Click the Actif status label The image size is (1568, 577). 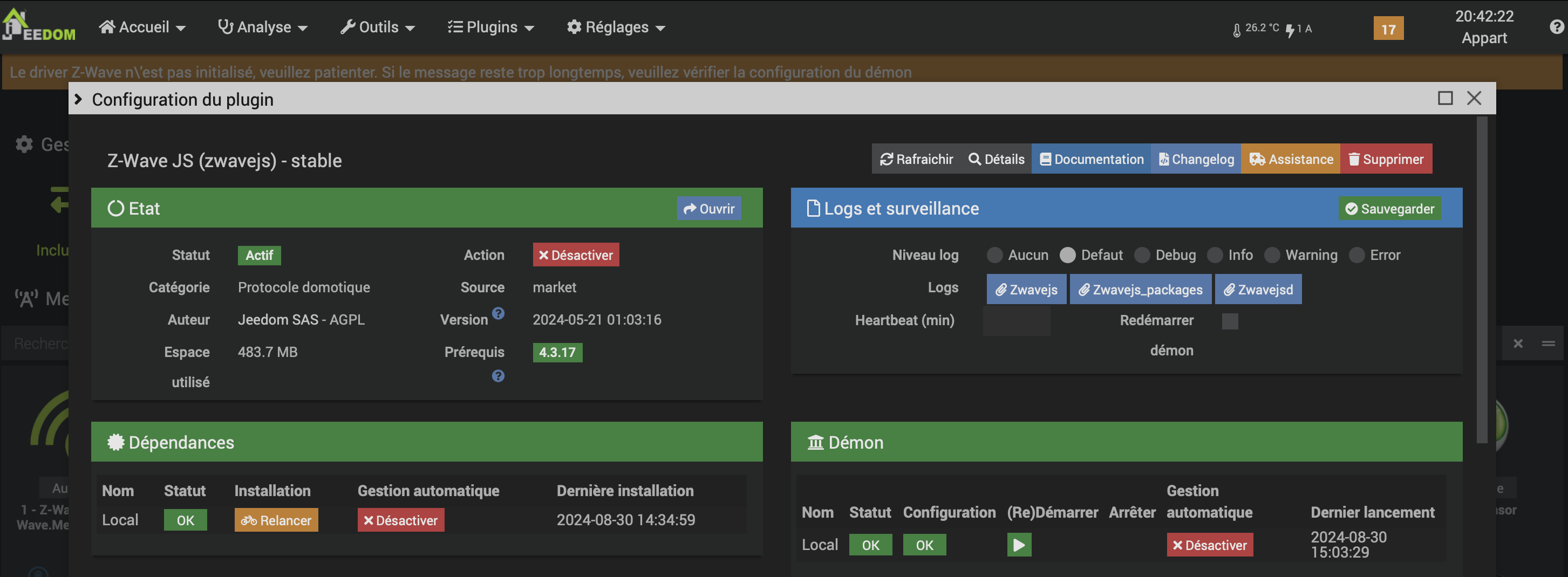pyautogui.click(x=260, y=255)
